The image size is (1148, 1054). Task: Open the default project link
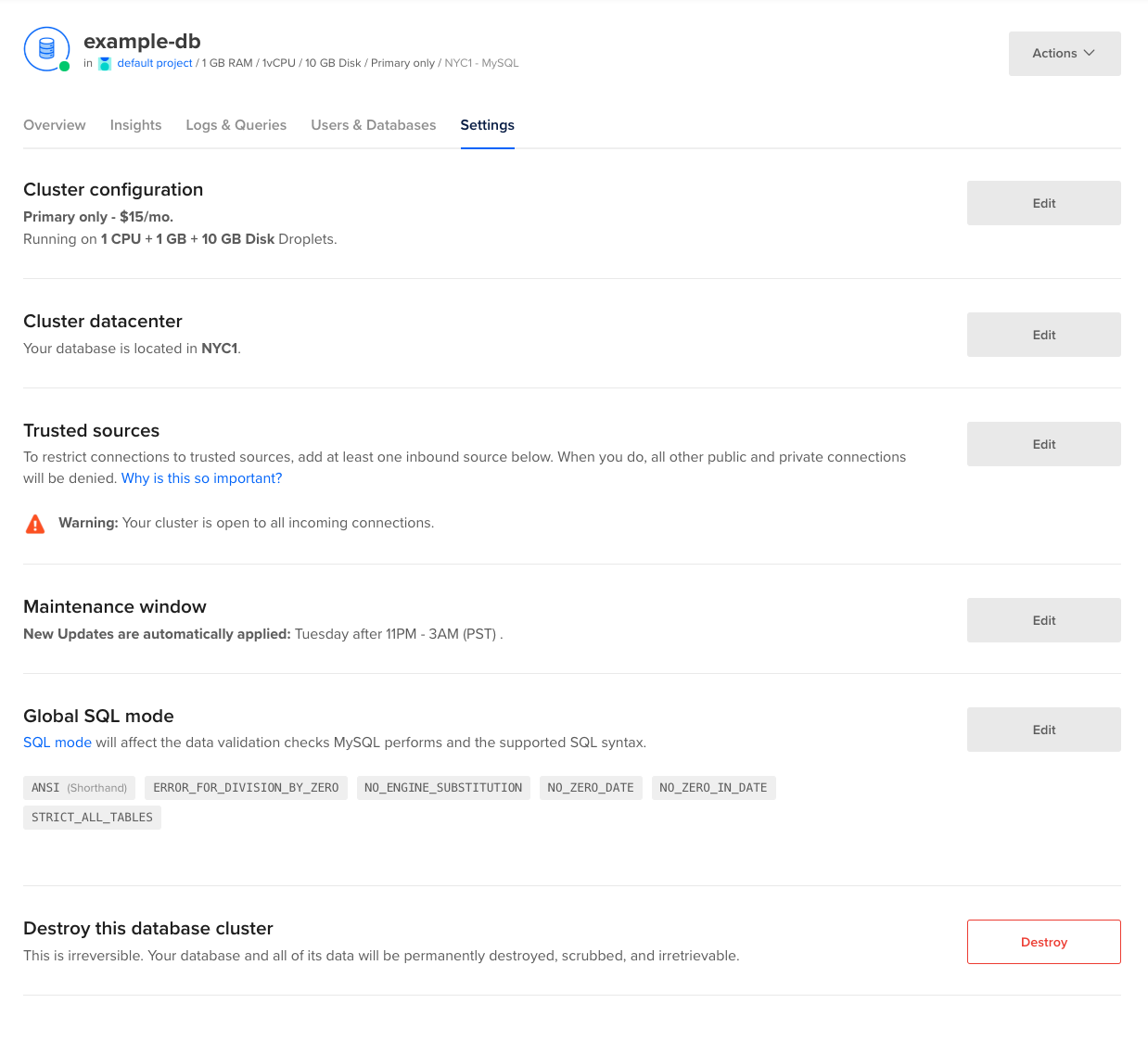(154, 63)
